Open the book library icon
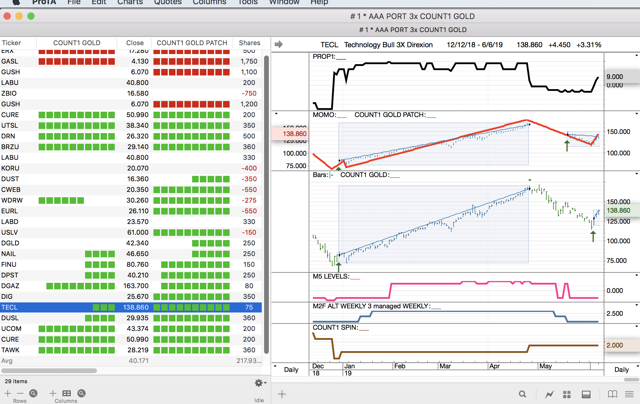The height and width of the screenshot is (404, 640). [612, 394]
